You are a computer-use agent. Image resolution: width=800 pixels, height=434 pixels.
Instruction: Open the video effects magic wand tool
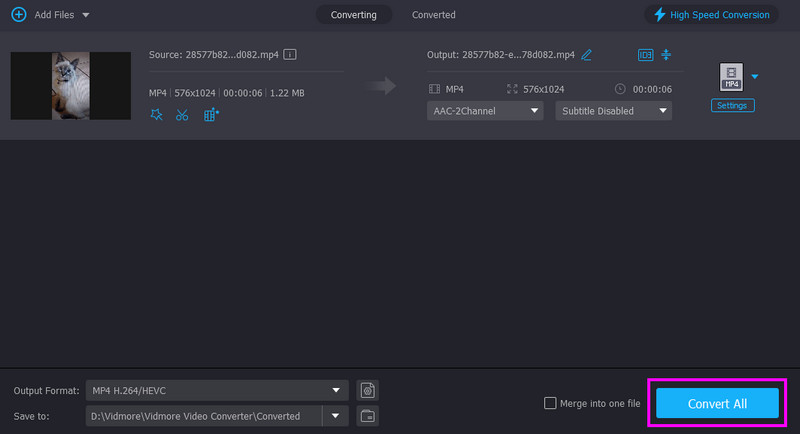pos(156,115)
